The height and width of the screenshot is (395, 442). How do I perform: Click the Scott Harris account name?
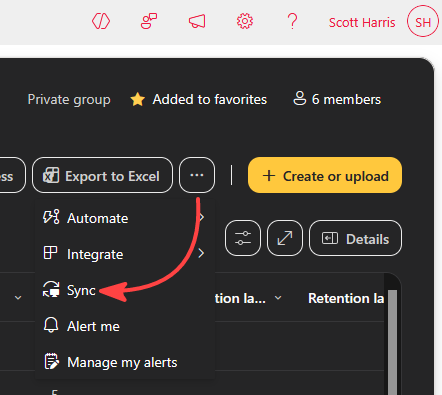click(362, 23)
